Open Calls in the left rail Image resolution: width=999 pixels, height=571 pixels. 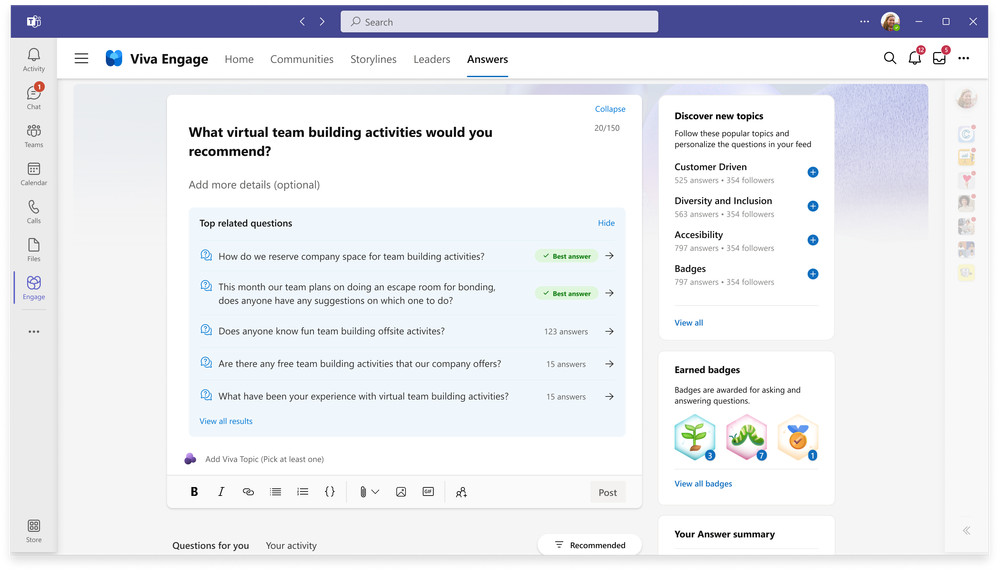[34, 212]
